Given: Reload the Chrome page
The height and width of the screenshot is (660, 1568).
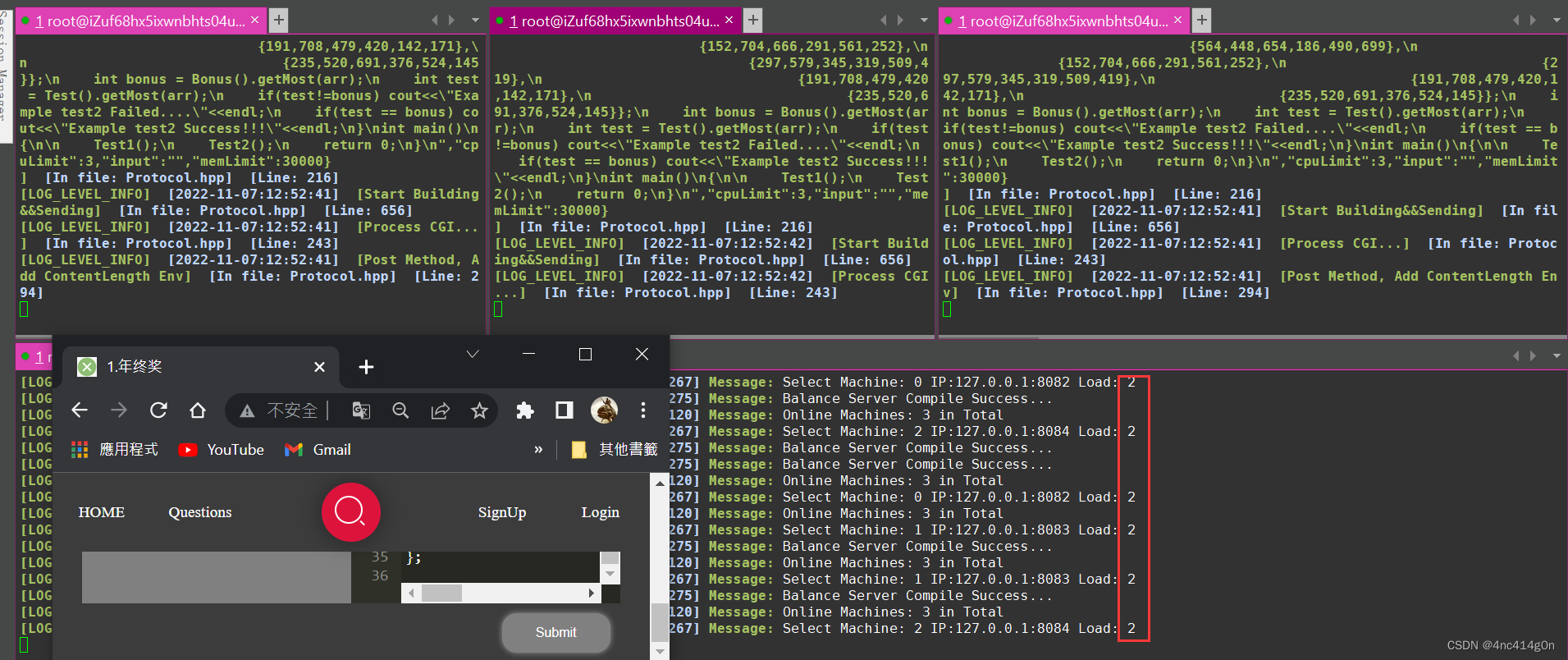Looking at the screenshot, I should [158, 410].
